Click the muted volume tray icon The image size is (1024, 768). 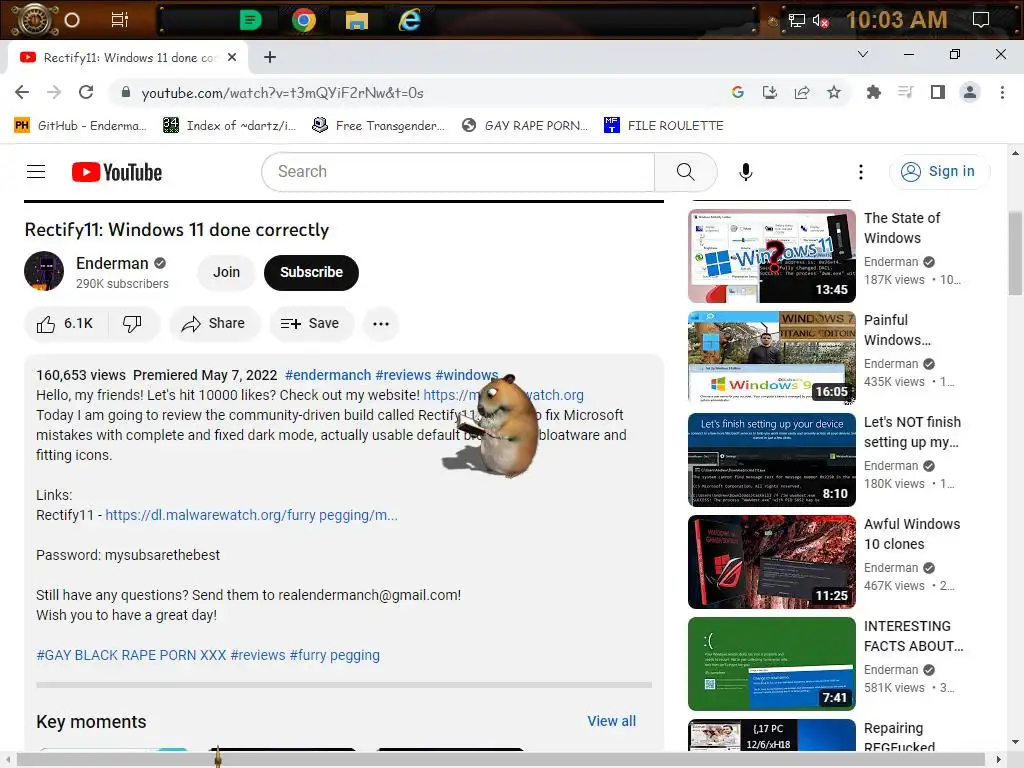point(820,21)
